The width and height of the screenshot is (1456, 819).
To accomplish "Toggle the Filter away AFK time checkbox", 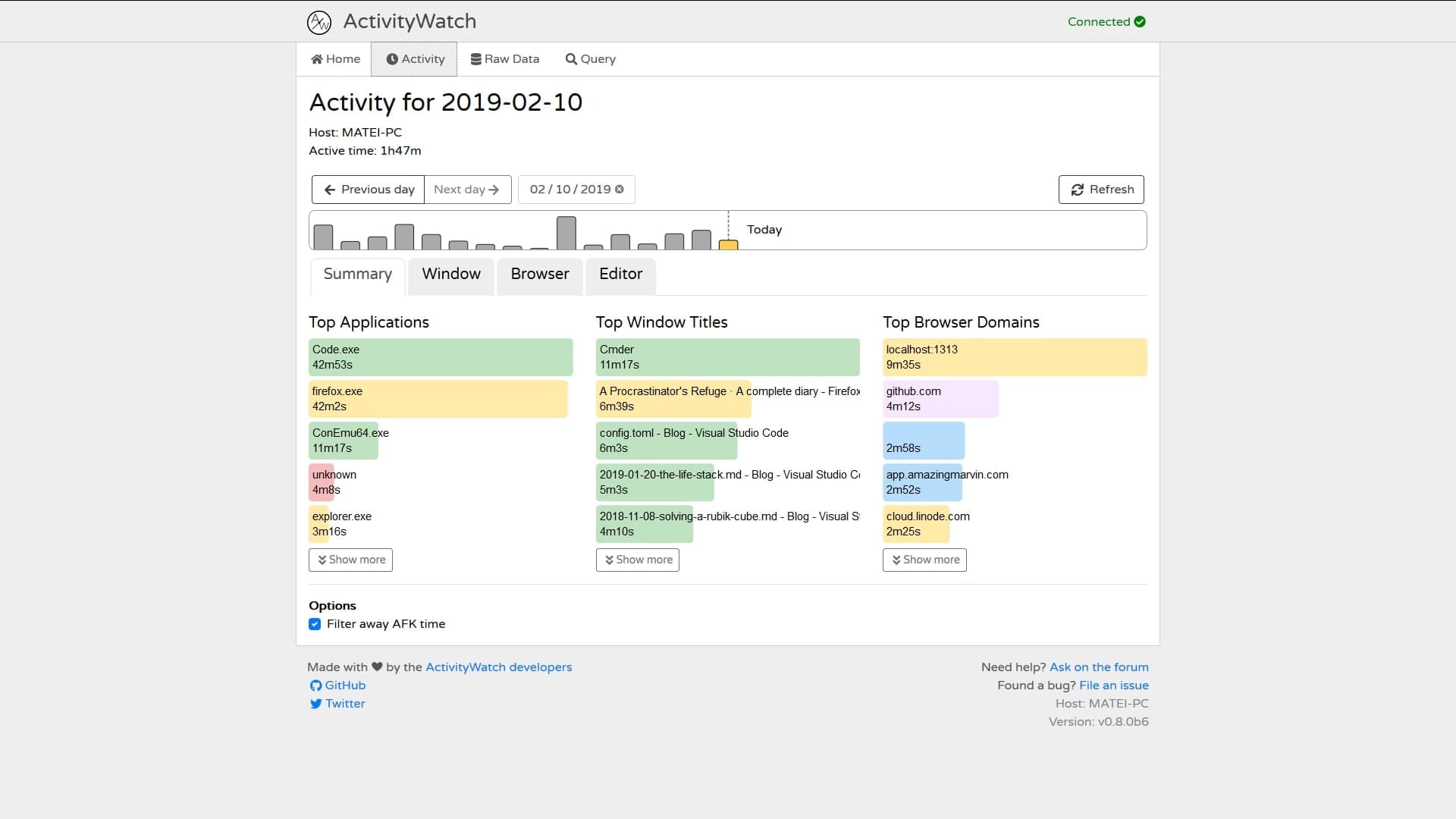I will click(315, 623).
